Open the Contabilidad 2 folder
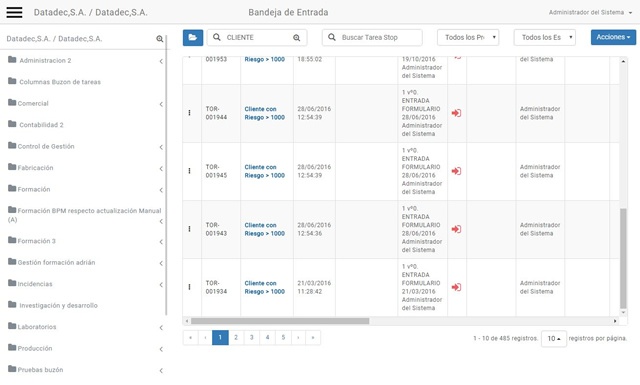Image resolution: width=640 pixels, height=385 pixels. [36, 125]
